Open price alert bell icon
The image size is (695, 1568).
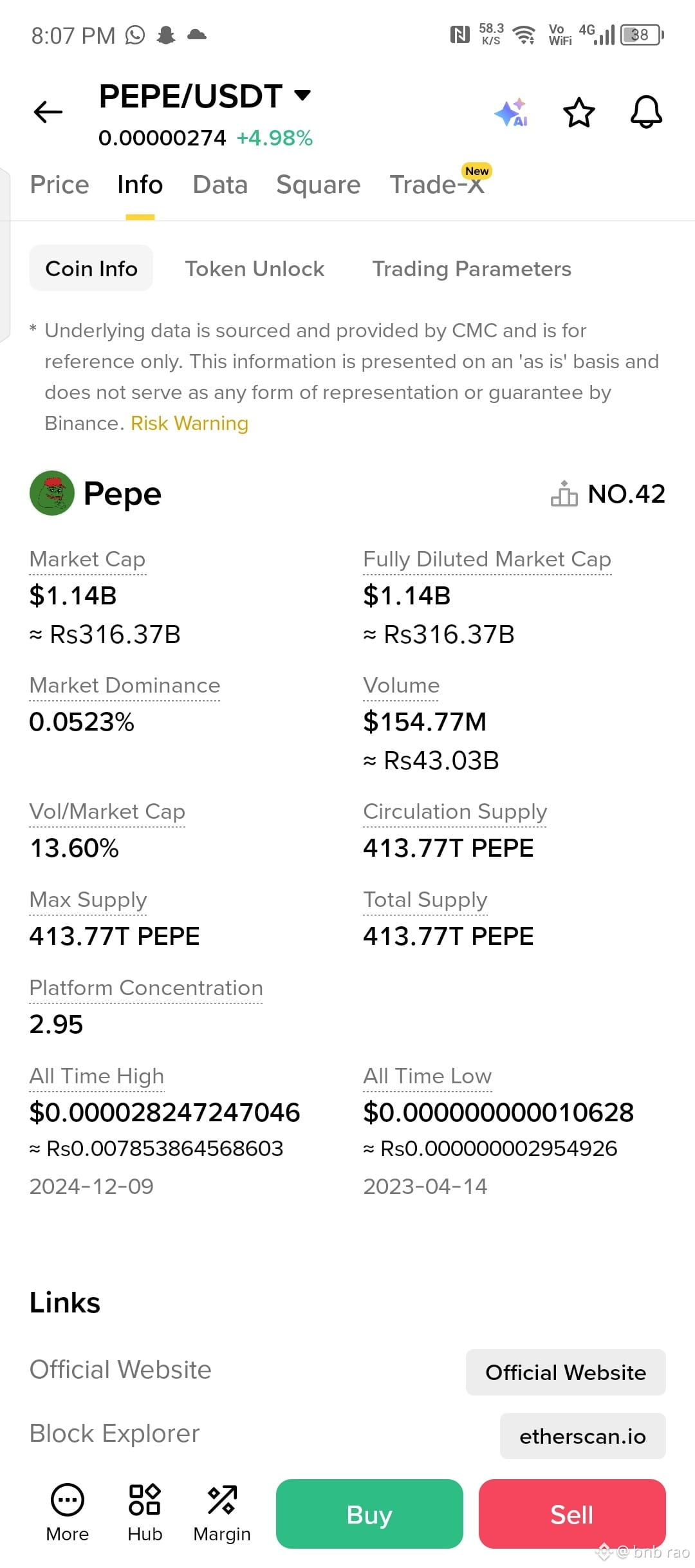tap(646, 113)
